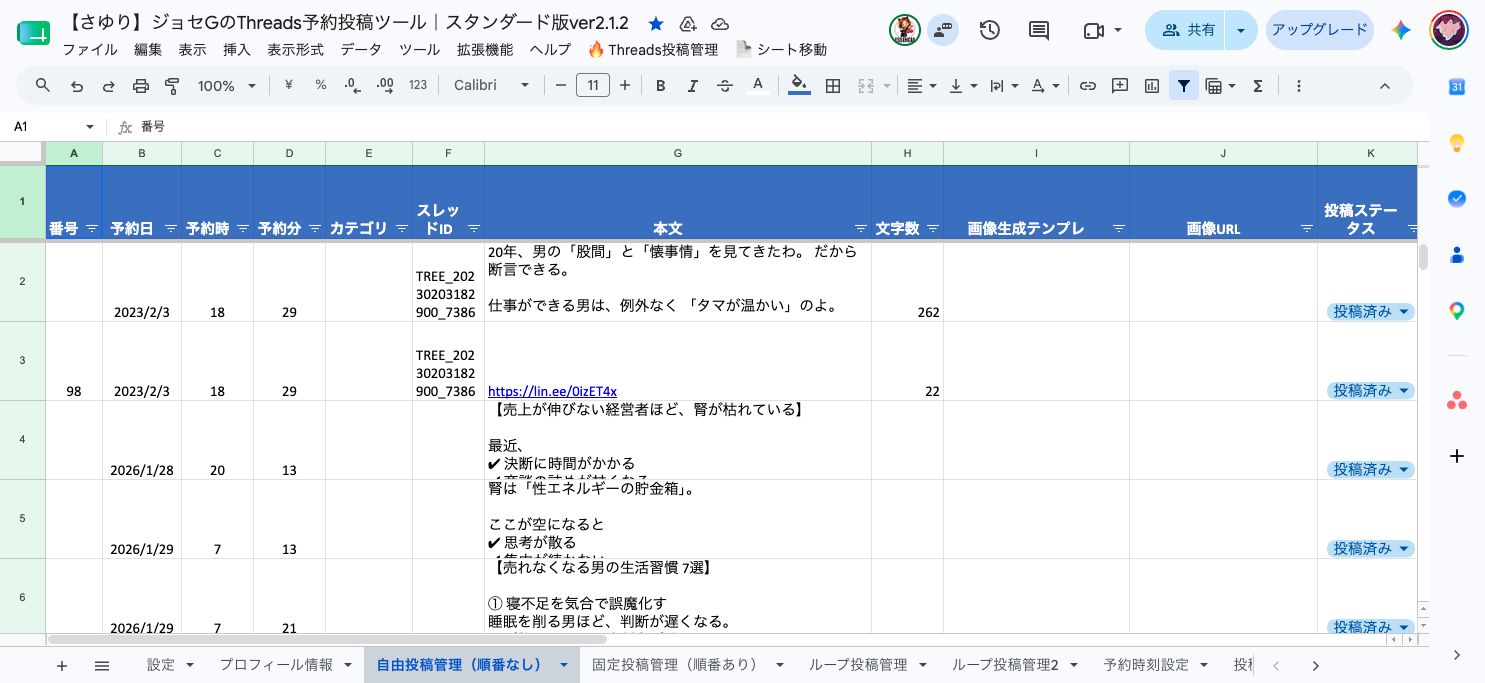
Task: Open the 拡張機能 menu
Action: point(485,49)
